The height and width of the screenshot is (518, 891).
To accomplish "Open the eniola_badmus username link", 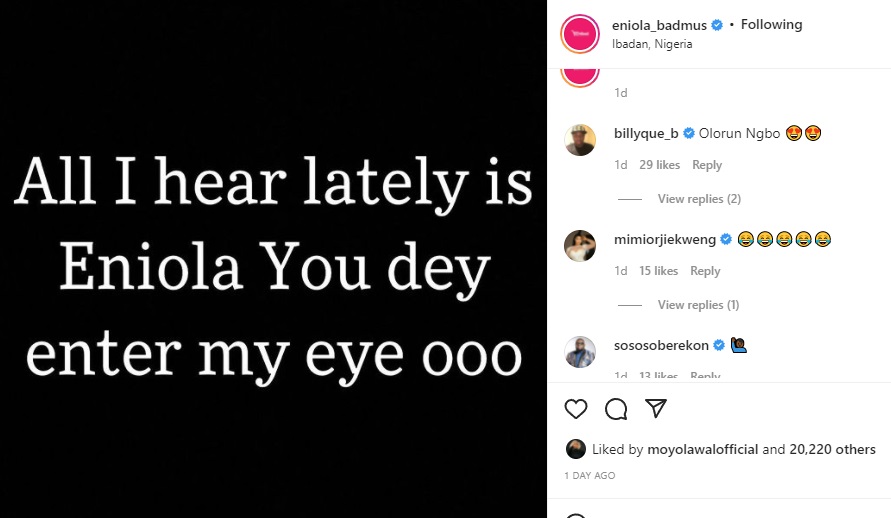I will [659, 25].
